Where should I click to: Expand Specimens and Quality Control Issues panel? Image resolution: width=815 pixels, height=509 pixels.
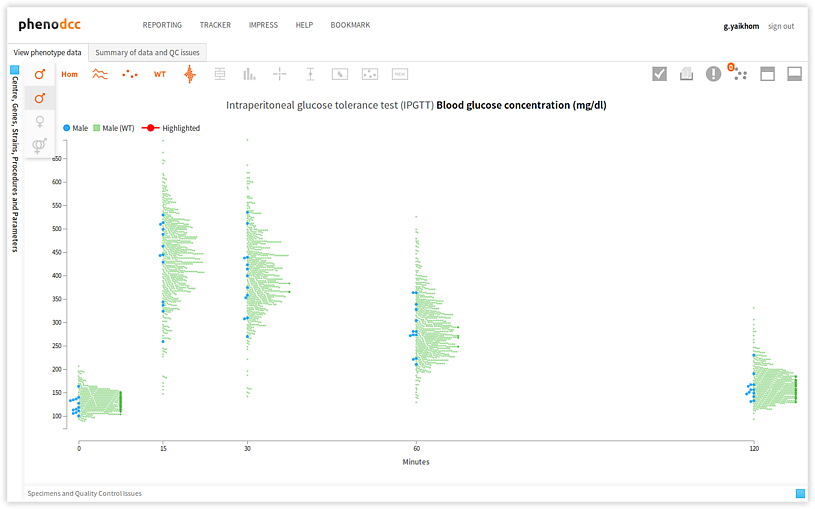pos(800,493)
